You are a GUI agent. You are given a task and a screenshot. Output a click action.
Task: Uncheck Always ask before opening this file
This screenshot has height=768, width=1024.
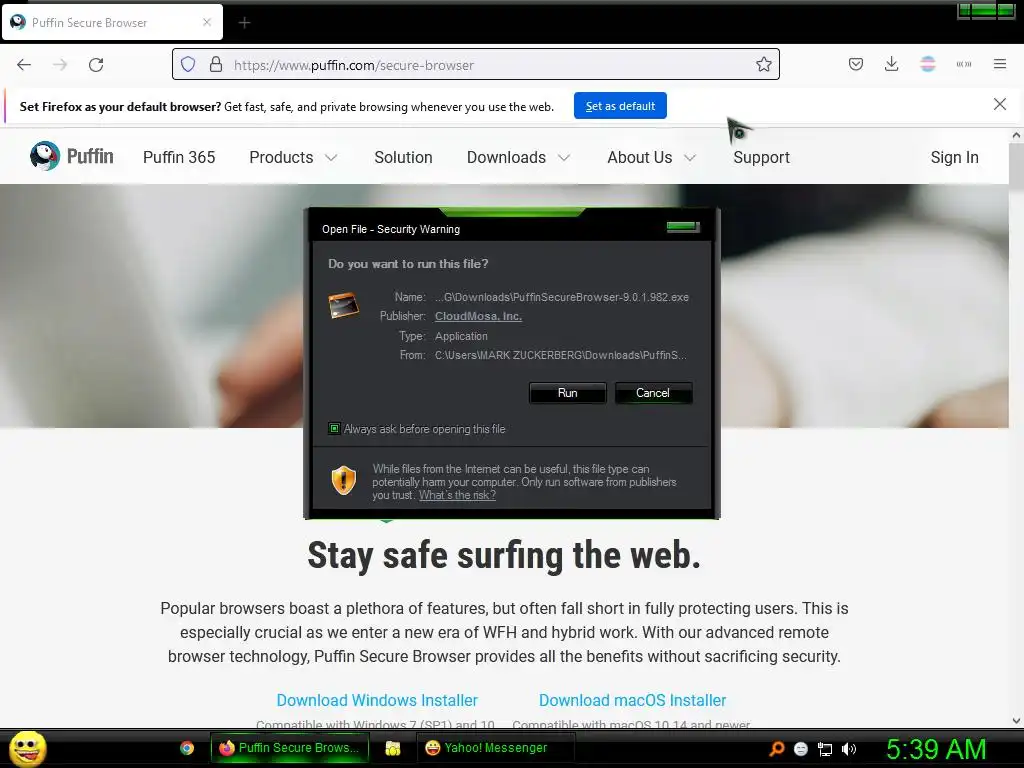(334, 428)
